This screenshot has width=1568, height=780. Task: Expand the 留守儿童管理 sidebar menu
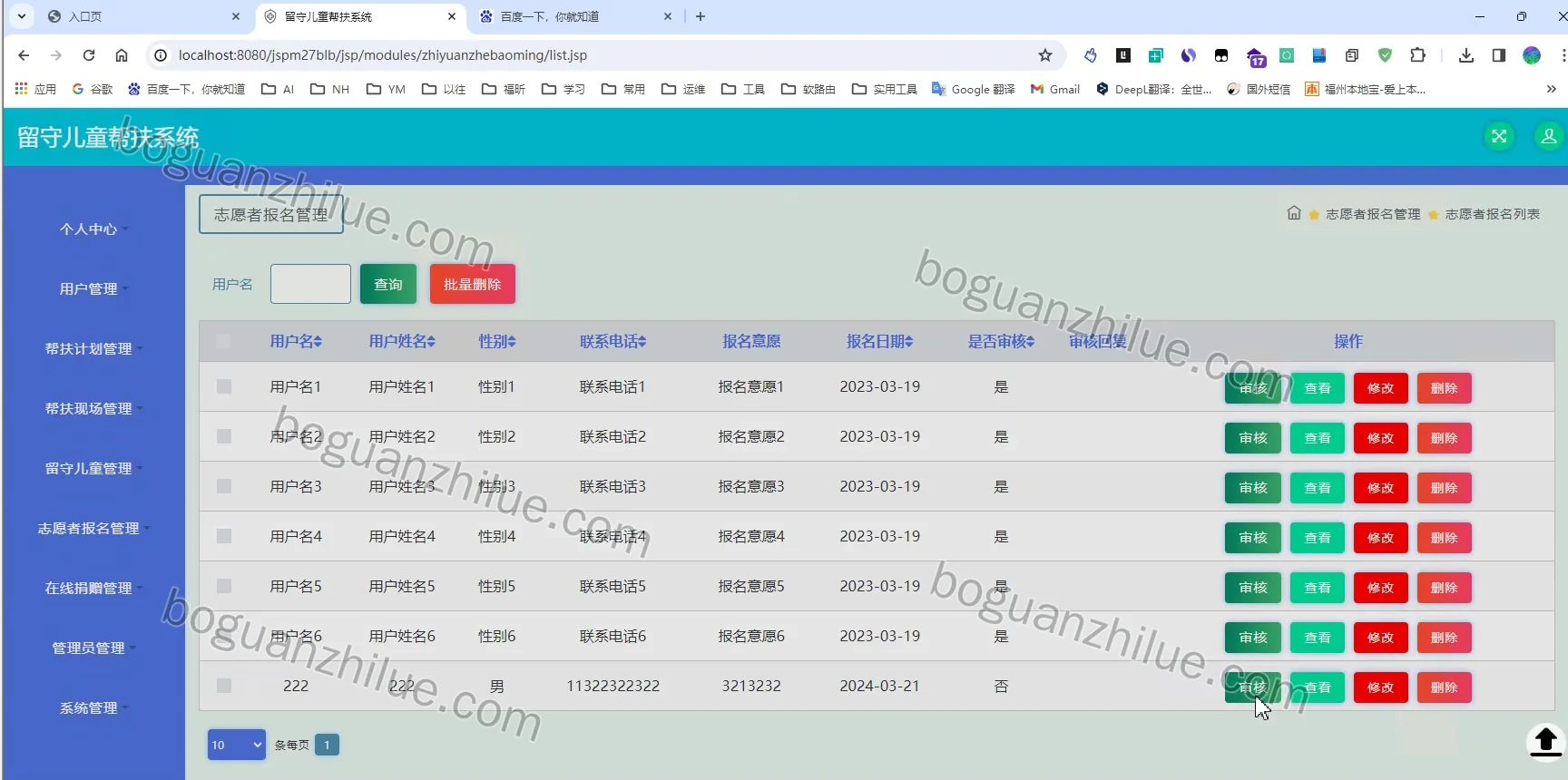[x=93, y=468]
